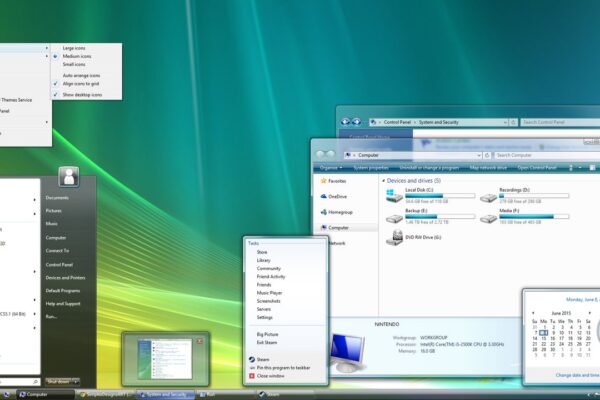Open the Organize dropdown in Explorer toolbar
The height and width of the screenshot is (400, 600).
pos(331,168)
